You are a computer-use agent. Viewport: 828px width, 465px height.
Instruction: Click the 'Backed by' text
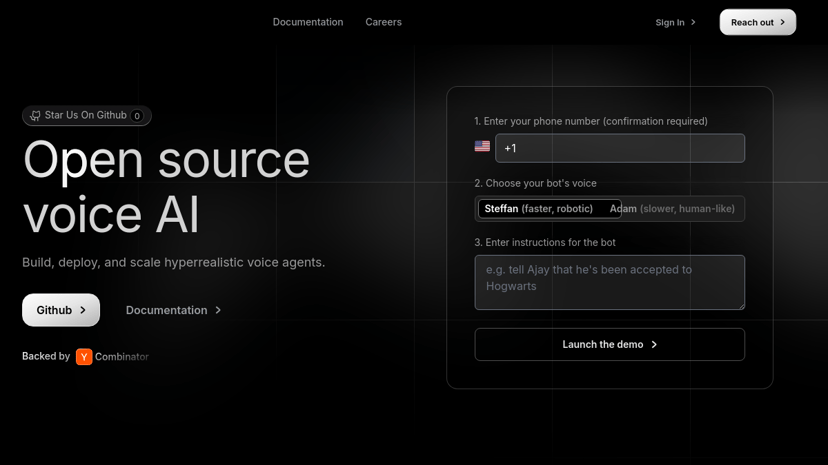click(x=46, y=356)
